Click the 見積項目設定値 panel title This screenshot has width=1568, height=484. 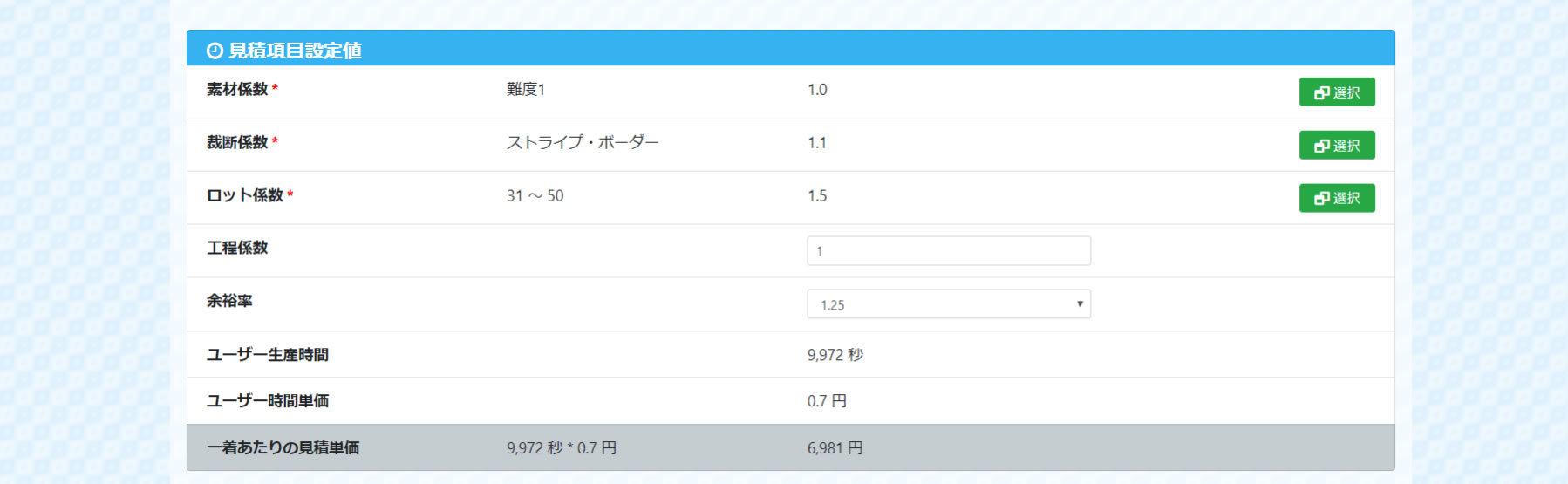(295, 51)
